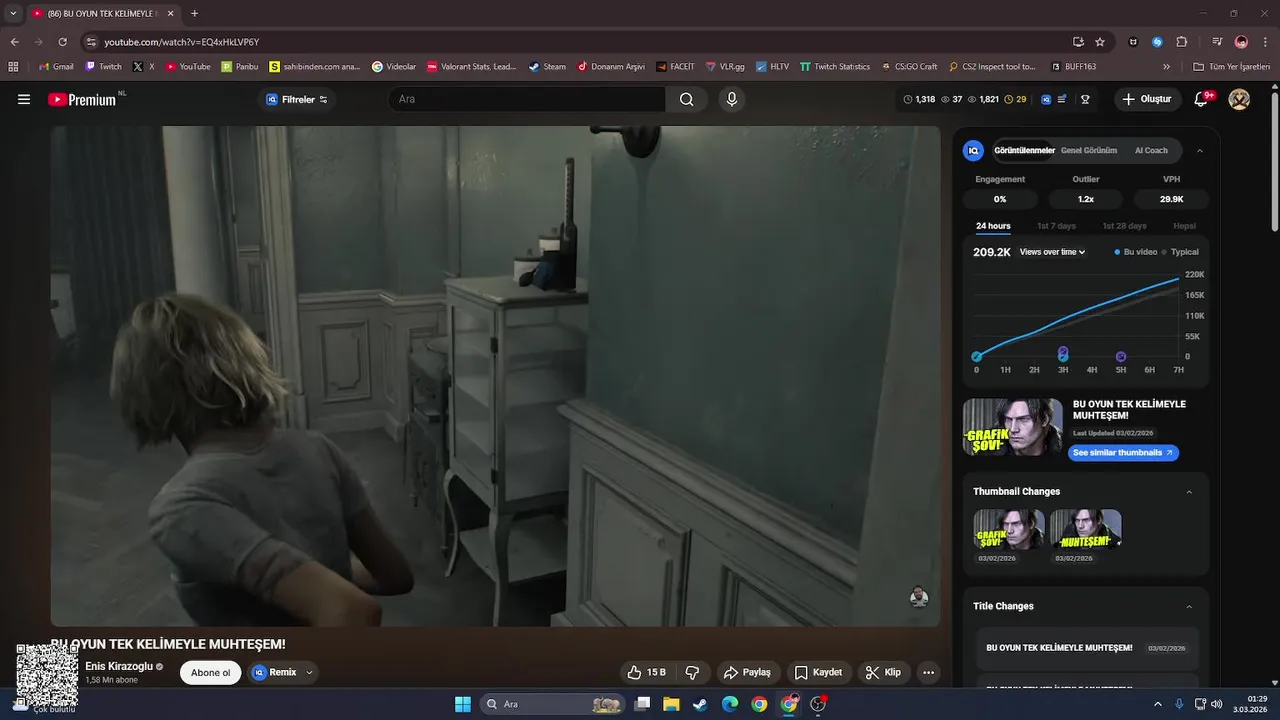Click the Klip scissors button
The width and height of the screenshot is (1280, 720).
(x=883, y=672)
